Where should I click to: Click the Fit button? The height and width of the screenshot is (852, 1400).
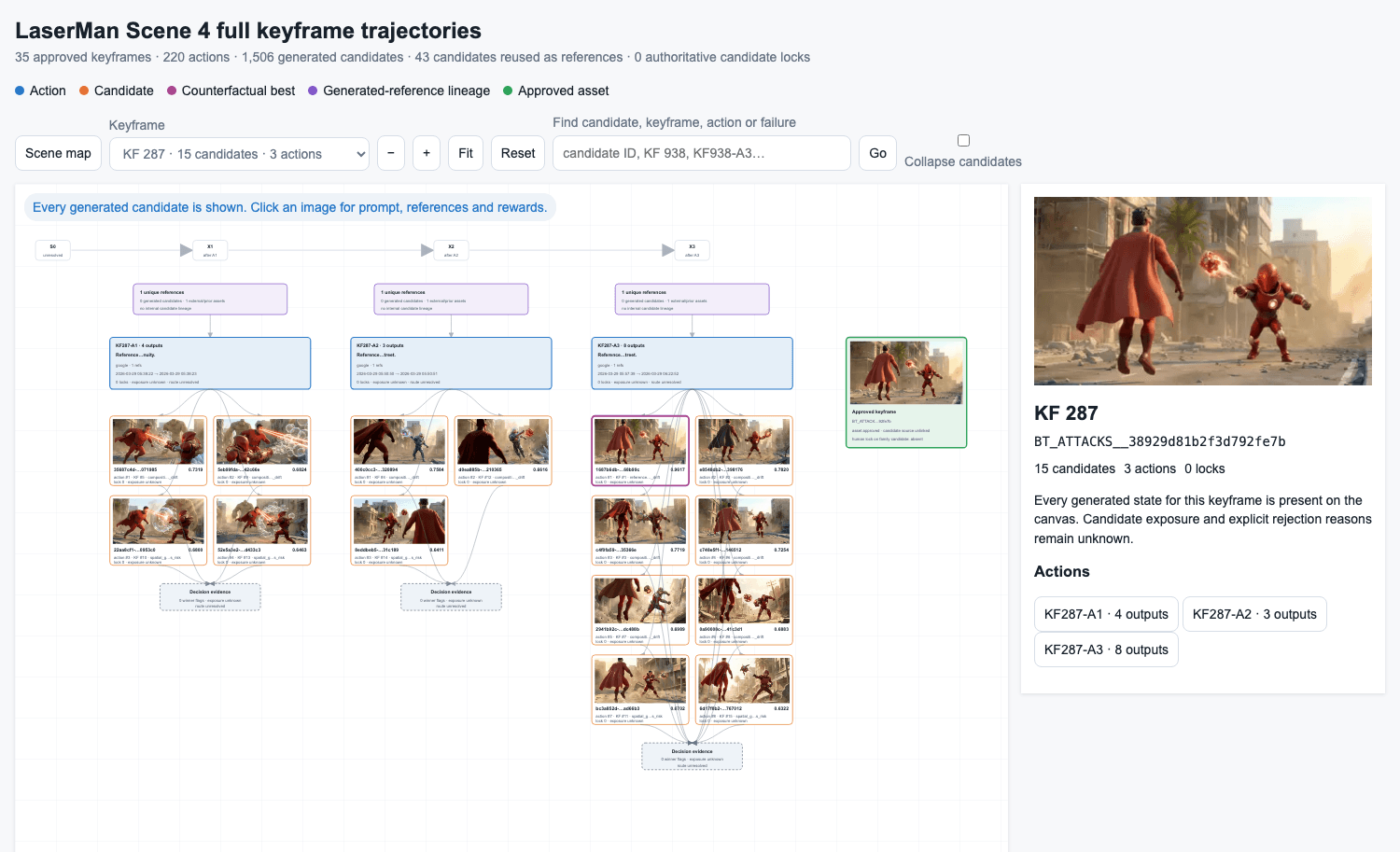(466, 153)
